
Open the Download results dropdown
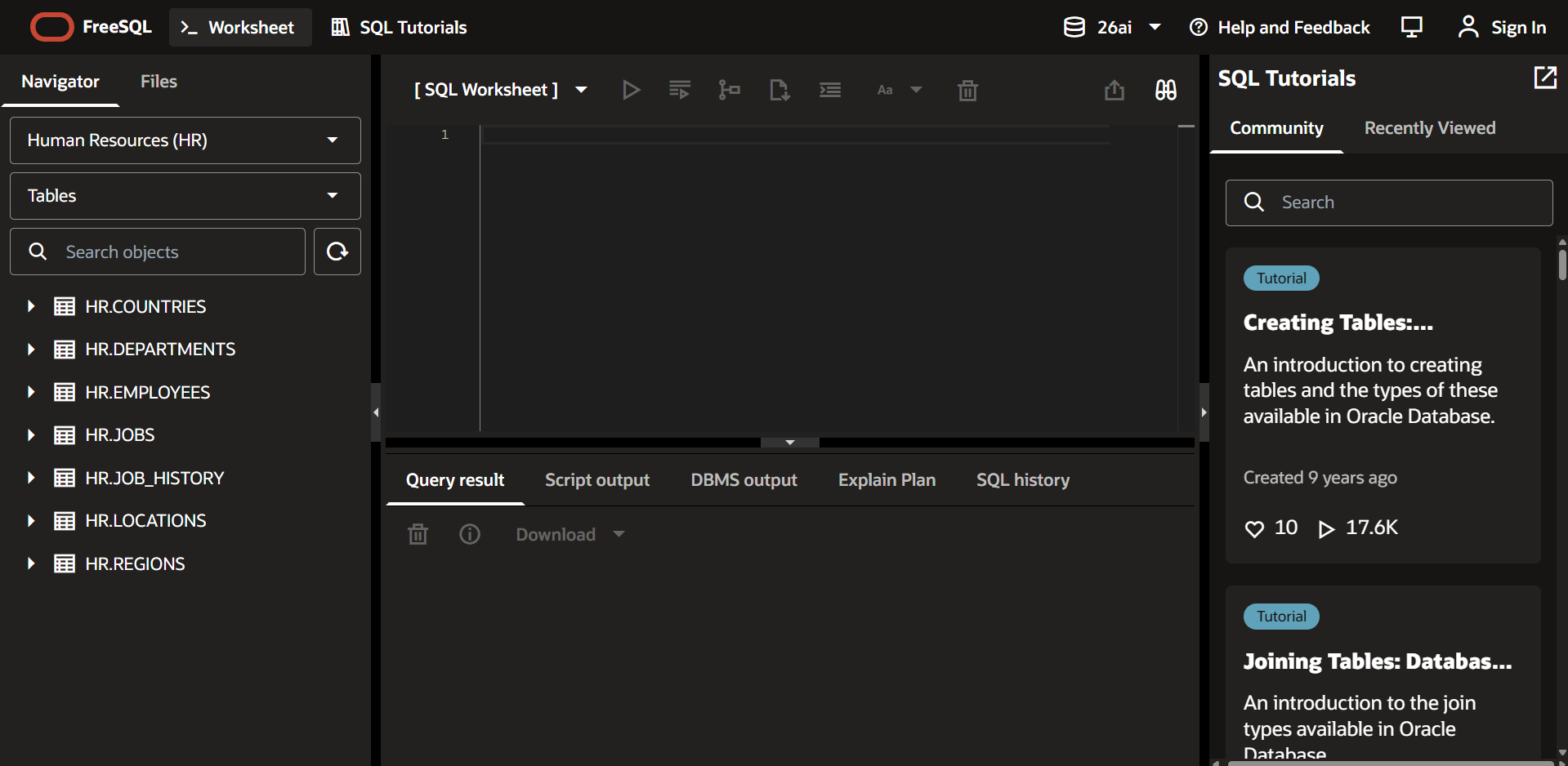pyautogui.click(x=570, y=534)
